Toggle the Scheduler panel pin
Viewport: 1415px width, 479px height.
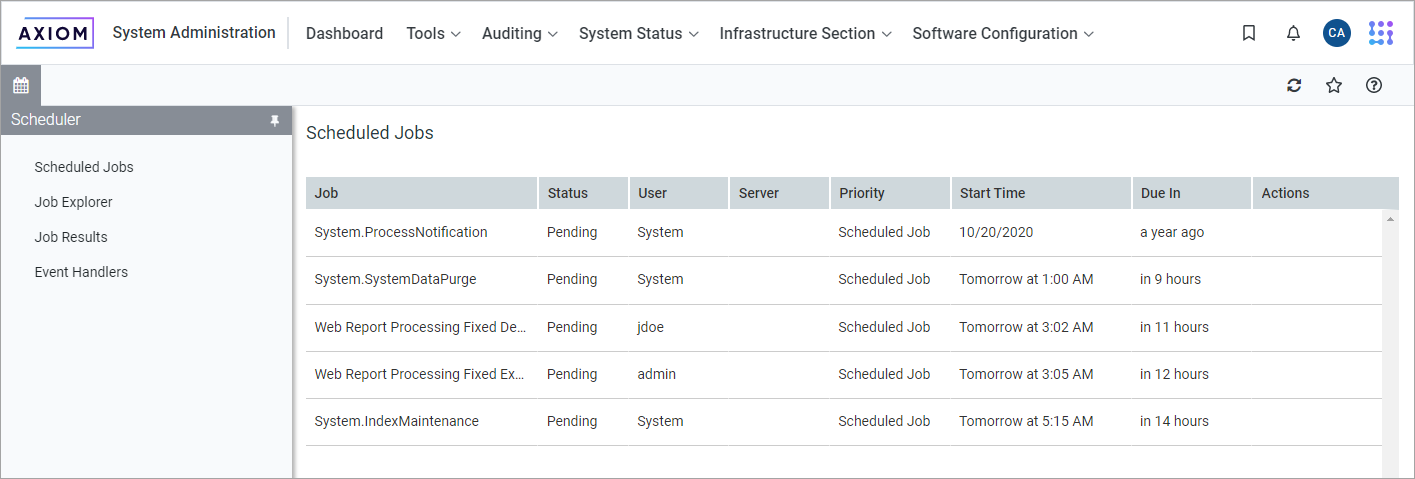pos(274,120)
